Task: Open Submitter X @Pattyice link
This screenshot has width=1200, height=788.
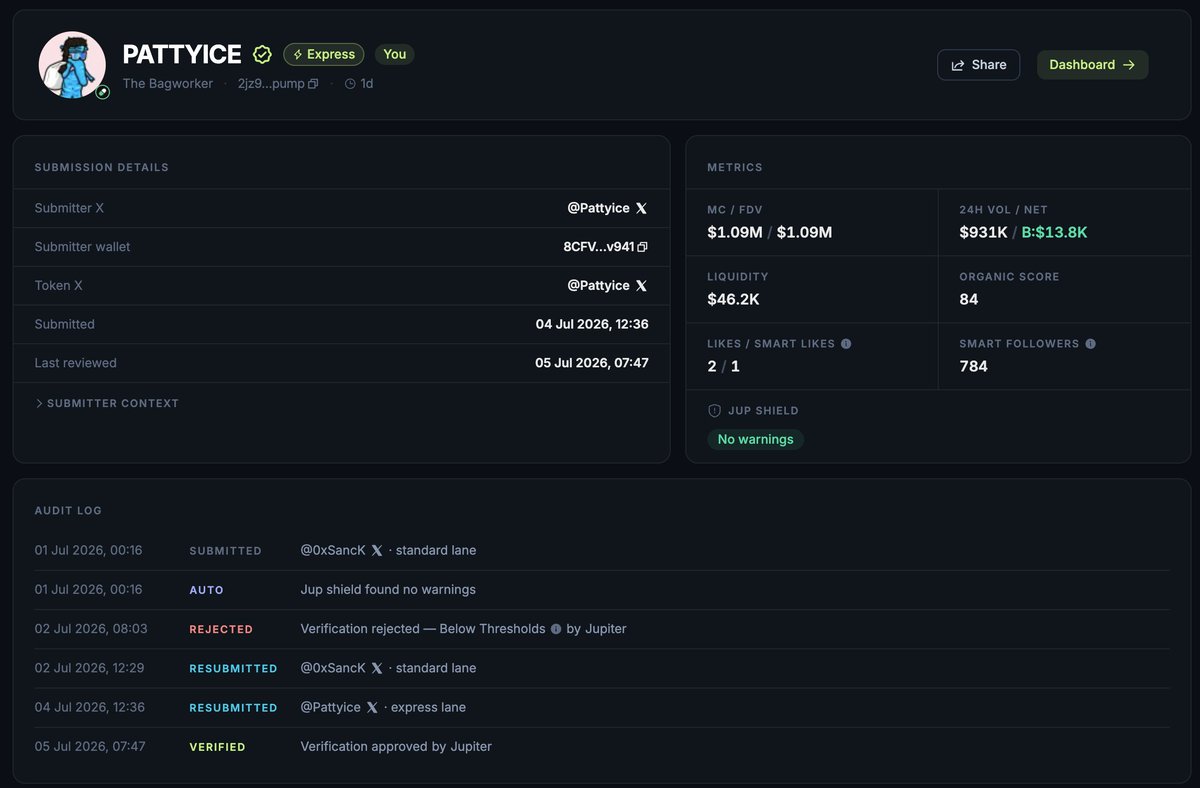Action: [x=598, y=208]
